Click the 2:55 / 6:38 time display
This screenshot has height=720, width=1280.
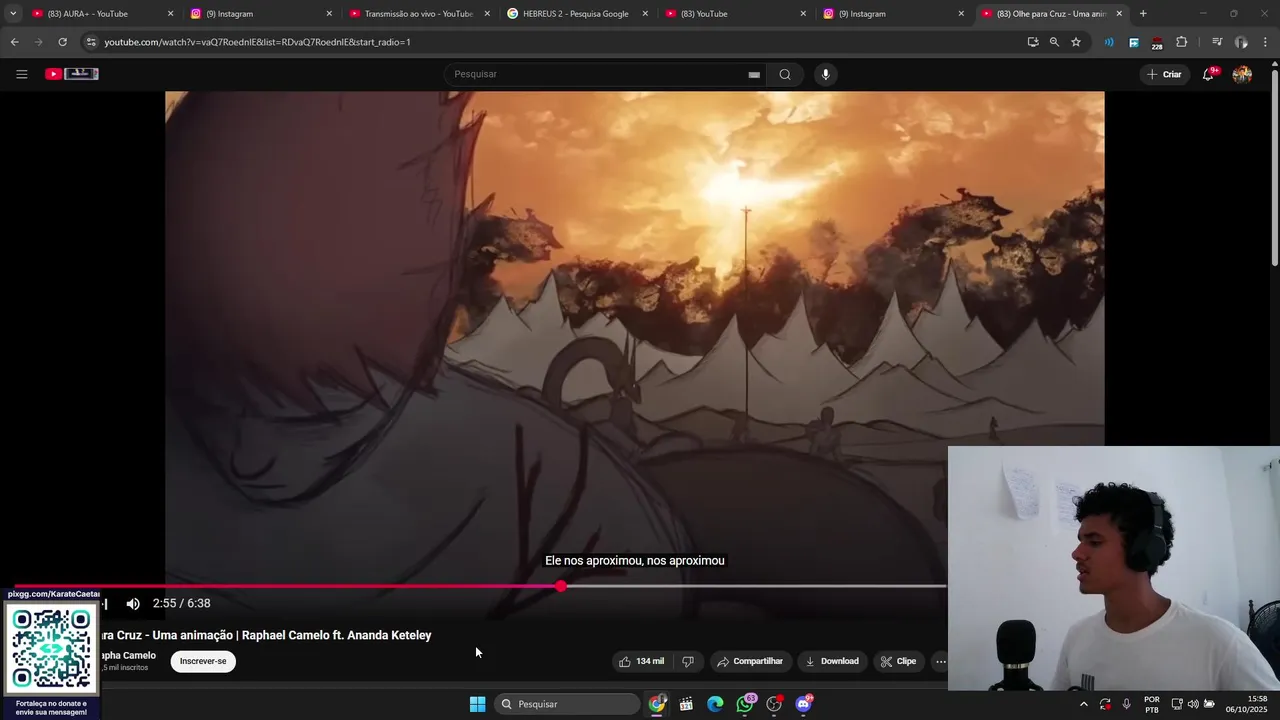pyautogui.click(x=181, y=603)
